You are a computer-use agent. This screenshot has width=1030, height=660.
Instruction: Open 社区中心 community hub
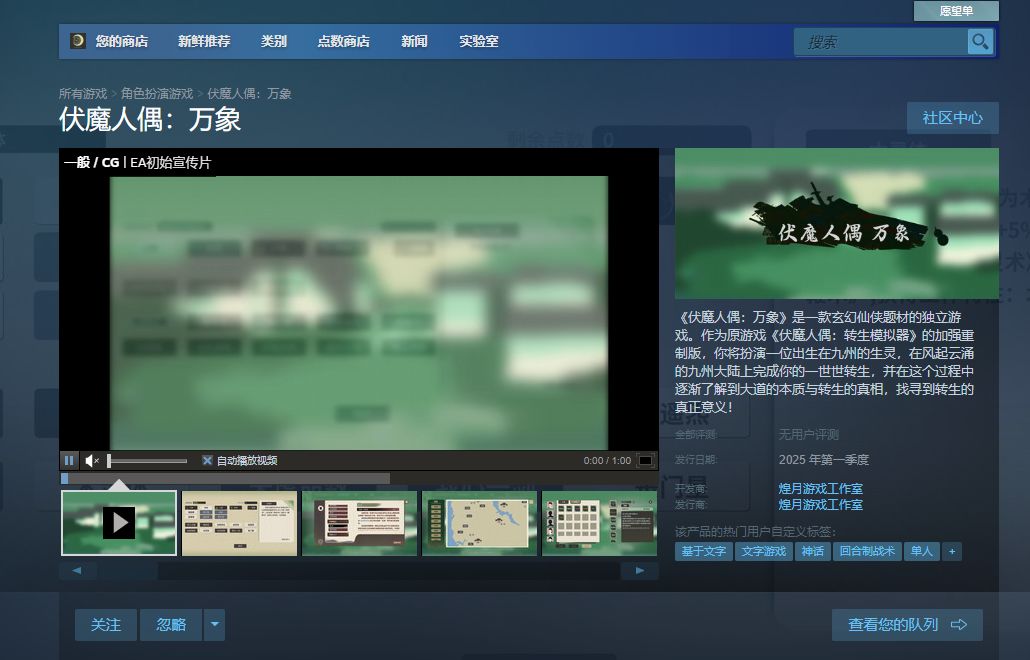coord(952,118)
